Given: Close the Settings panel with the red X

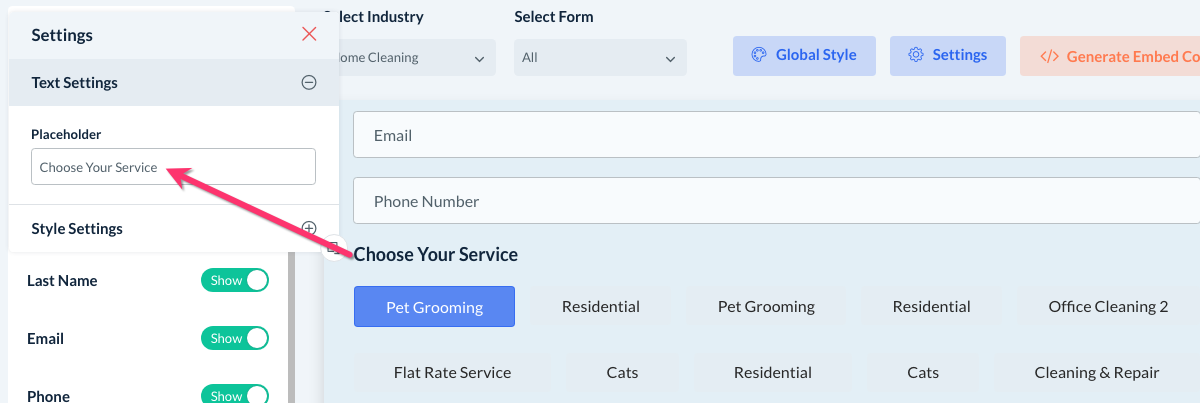Looking at the screenshot, I should point(309,35).
